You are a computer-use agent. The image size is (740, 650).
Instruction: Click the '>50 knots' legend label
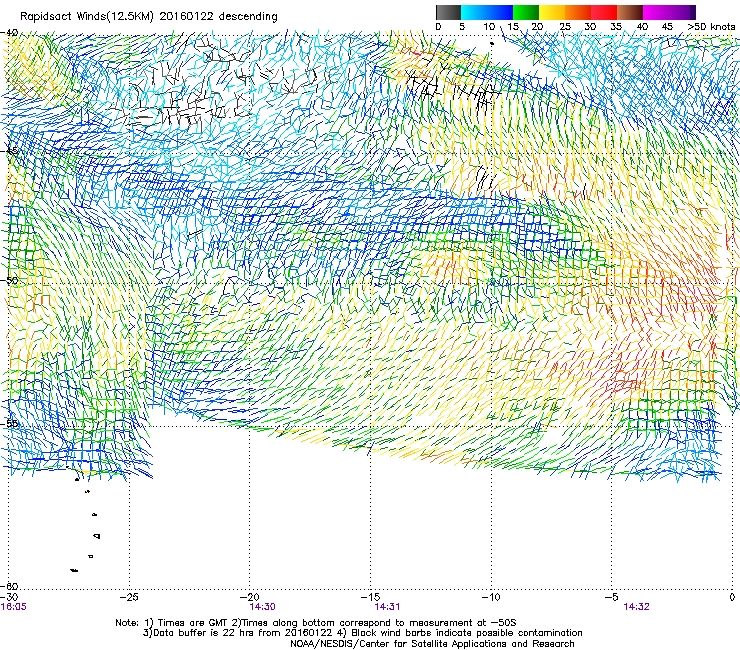click(712, 27)
